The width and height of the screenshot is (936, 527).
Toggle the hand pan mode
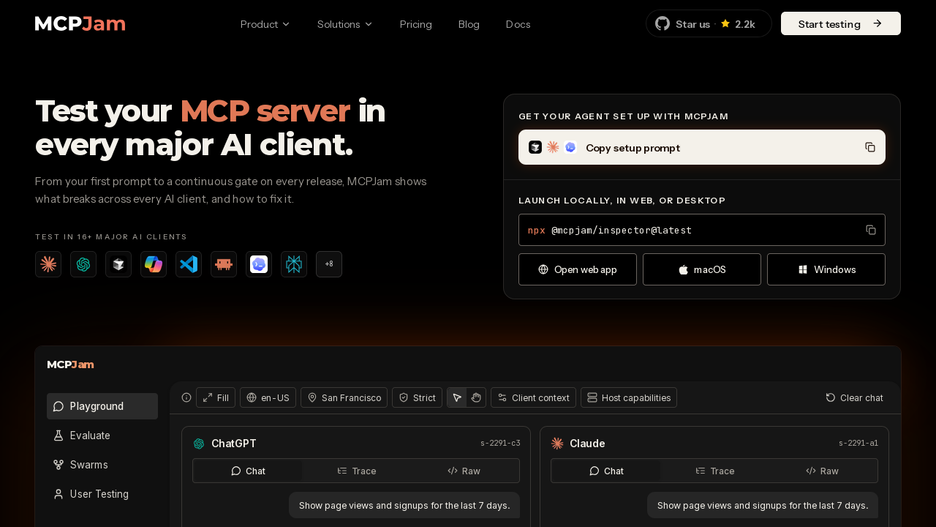tap(476, 397)
